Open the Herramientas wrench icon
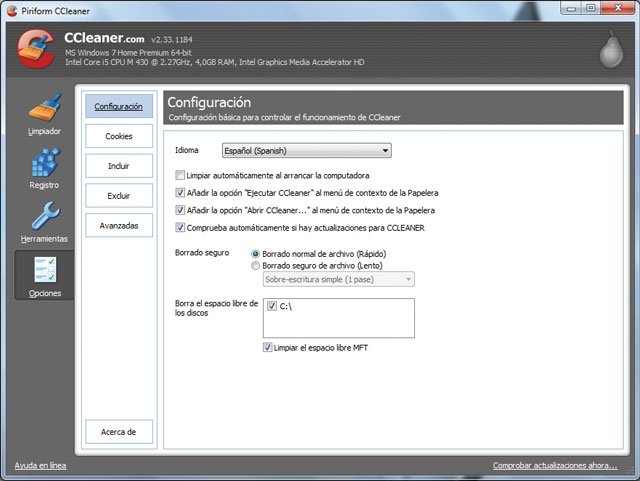 (x=45, y=216)
